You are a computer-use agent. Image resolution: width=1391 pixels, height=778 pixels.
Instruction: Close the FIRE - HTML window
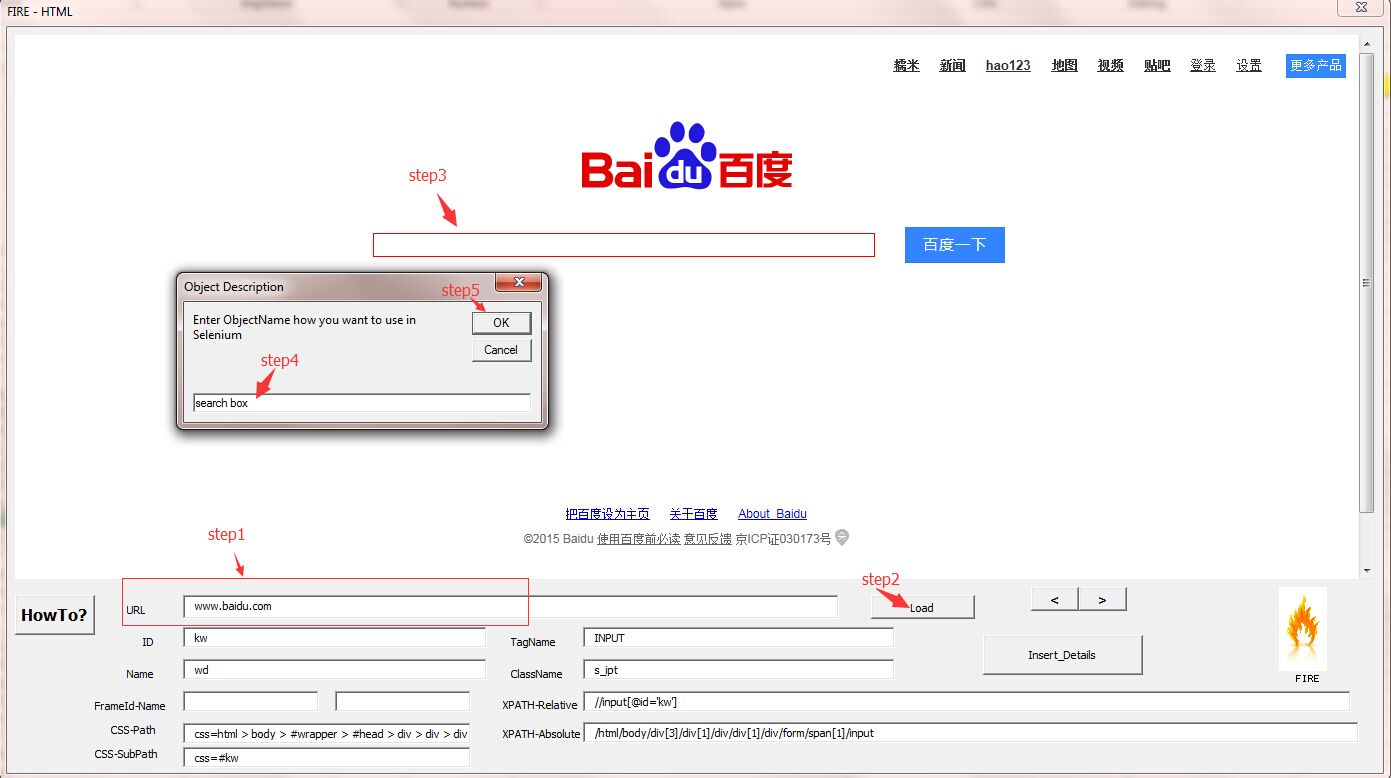pyautogui.click(x=1361, y=7)
